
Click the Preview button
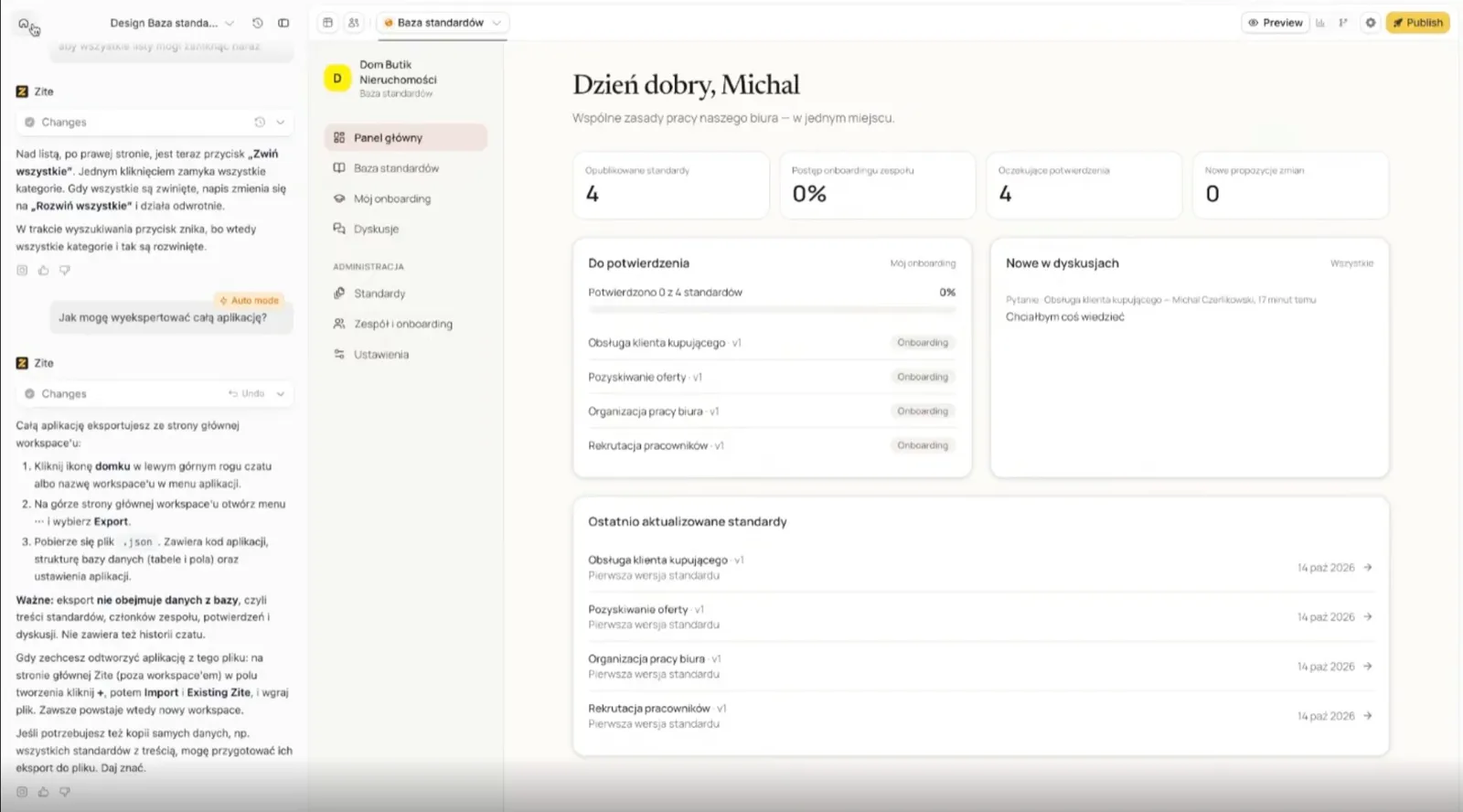click(1276, 23)
